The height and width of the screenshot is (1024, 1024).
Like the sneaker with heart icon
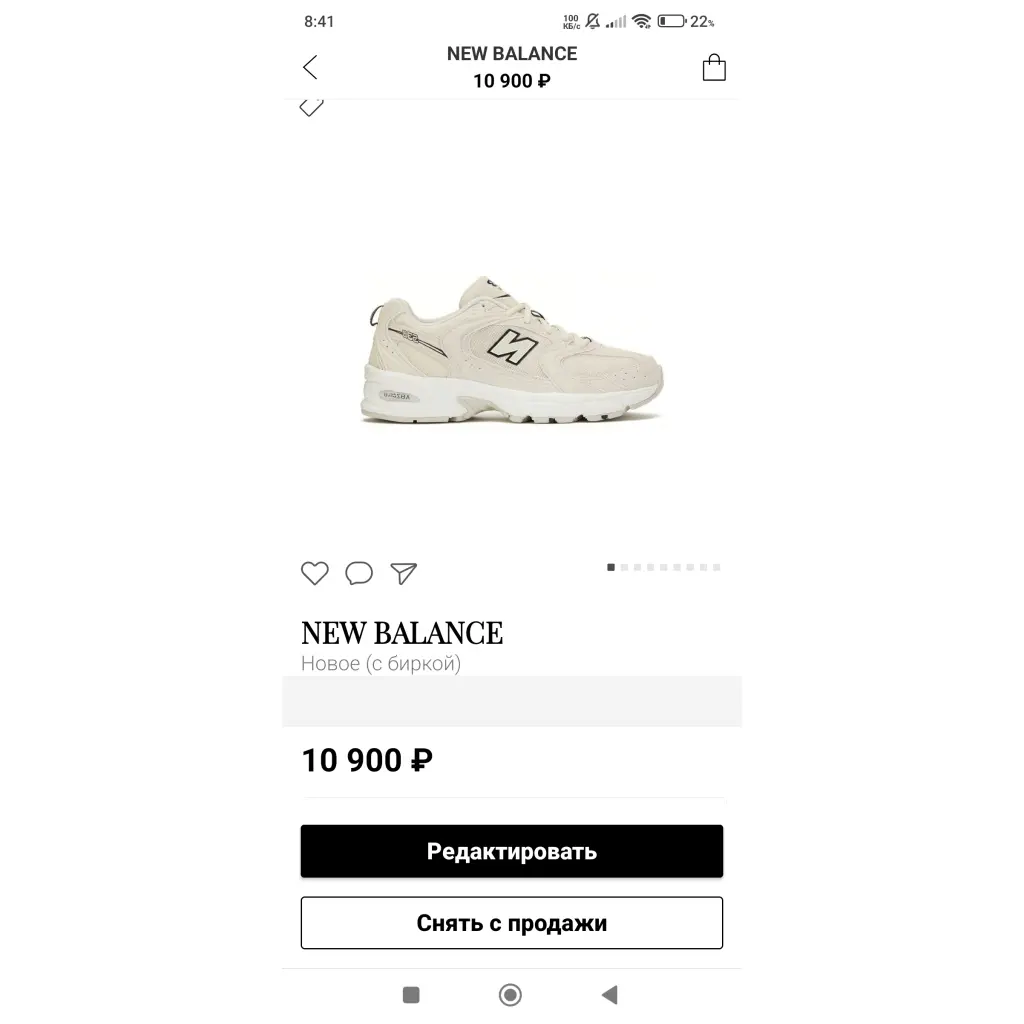(x=315, y=573)
